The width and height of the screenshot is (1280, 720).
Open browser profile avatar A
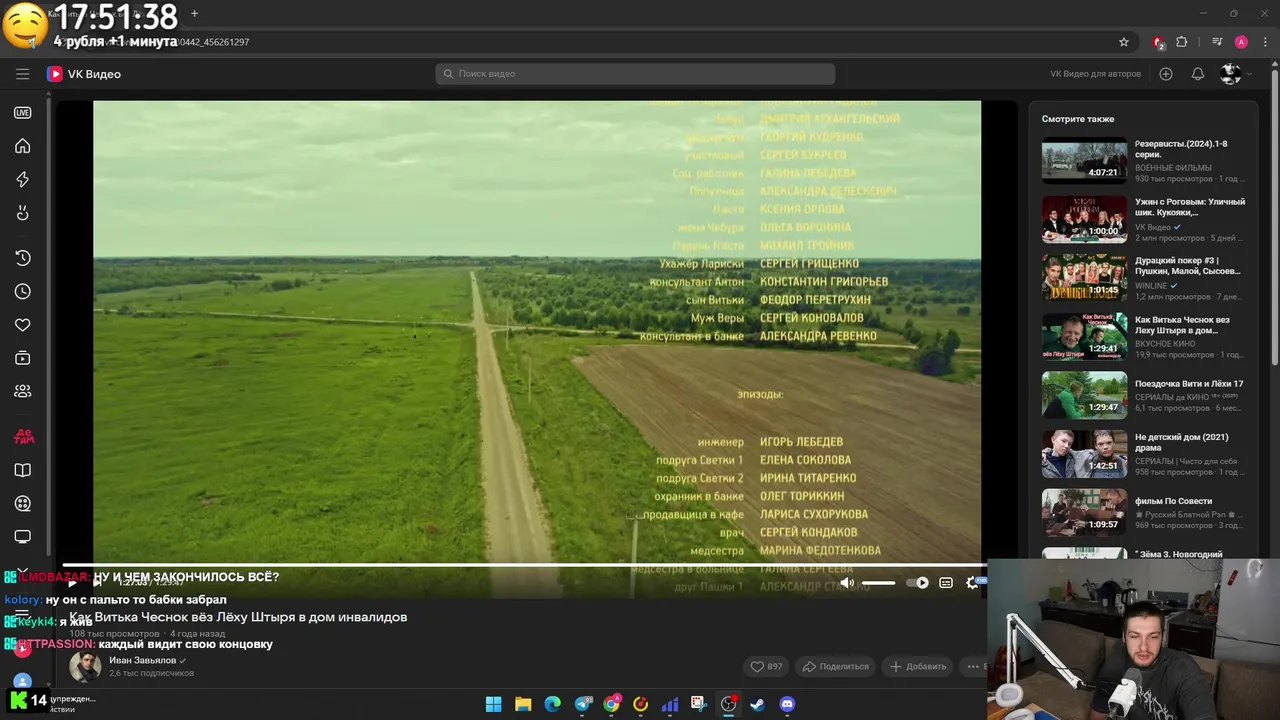(x=1241, y=42)
